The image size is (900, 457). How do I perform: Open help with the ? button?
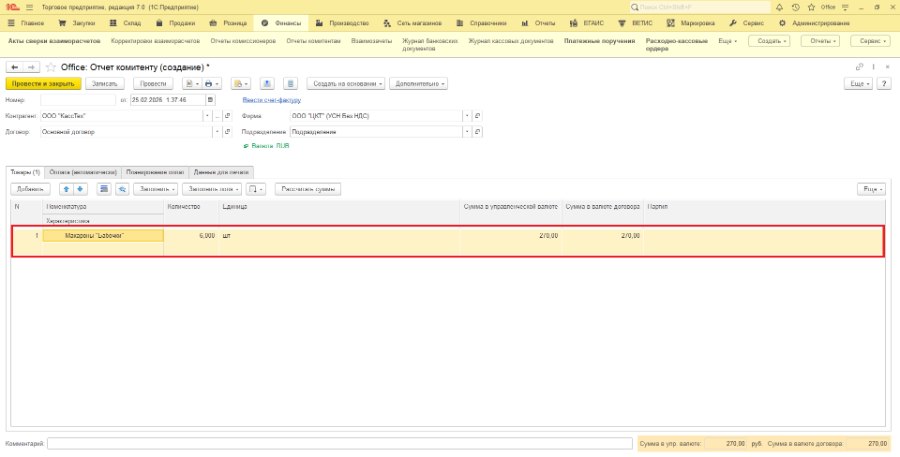click(x=885, y=84)
